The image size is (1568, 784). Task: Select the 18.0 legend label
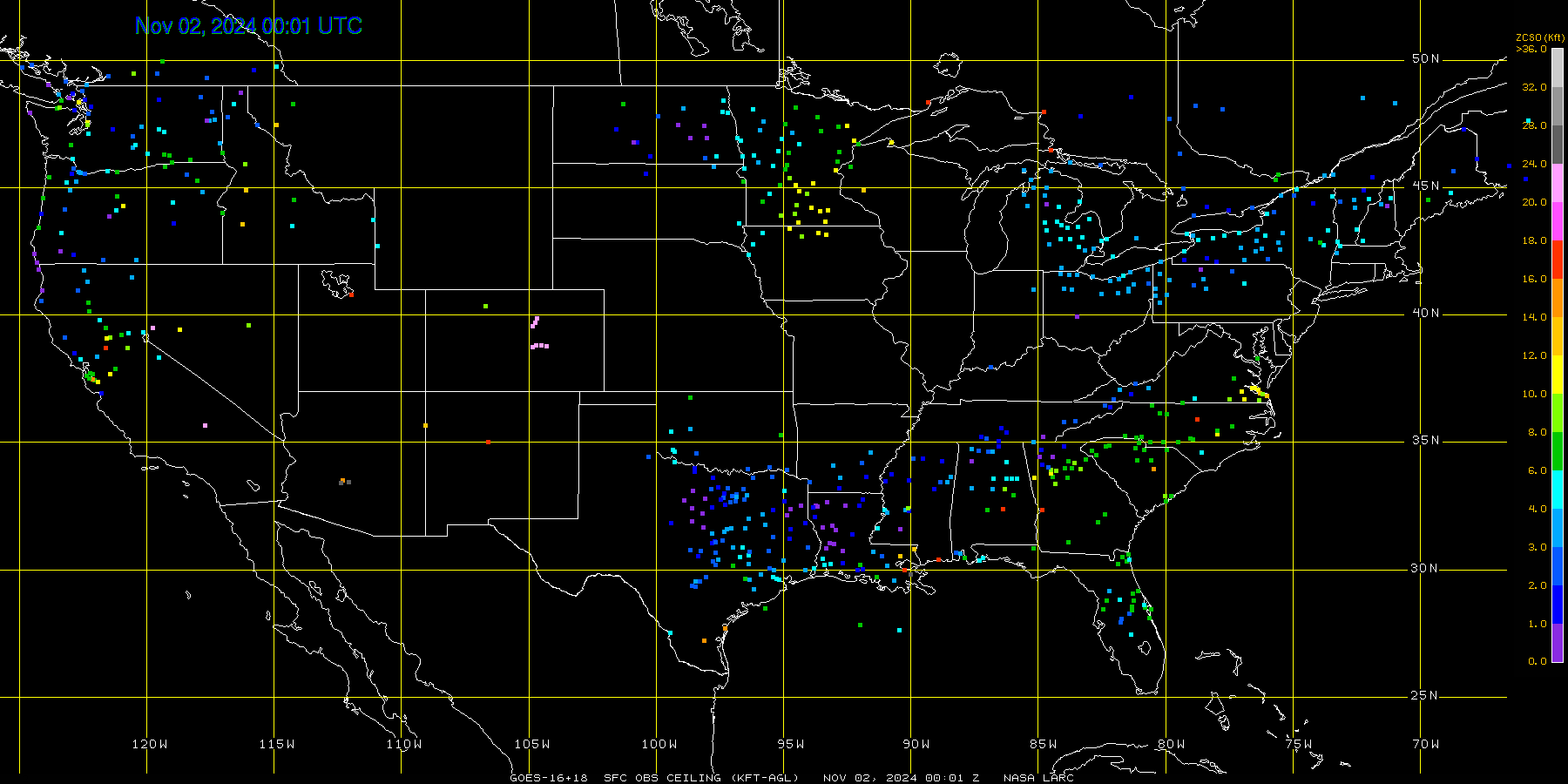click(1534, 240)
